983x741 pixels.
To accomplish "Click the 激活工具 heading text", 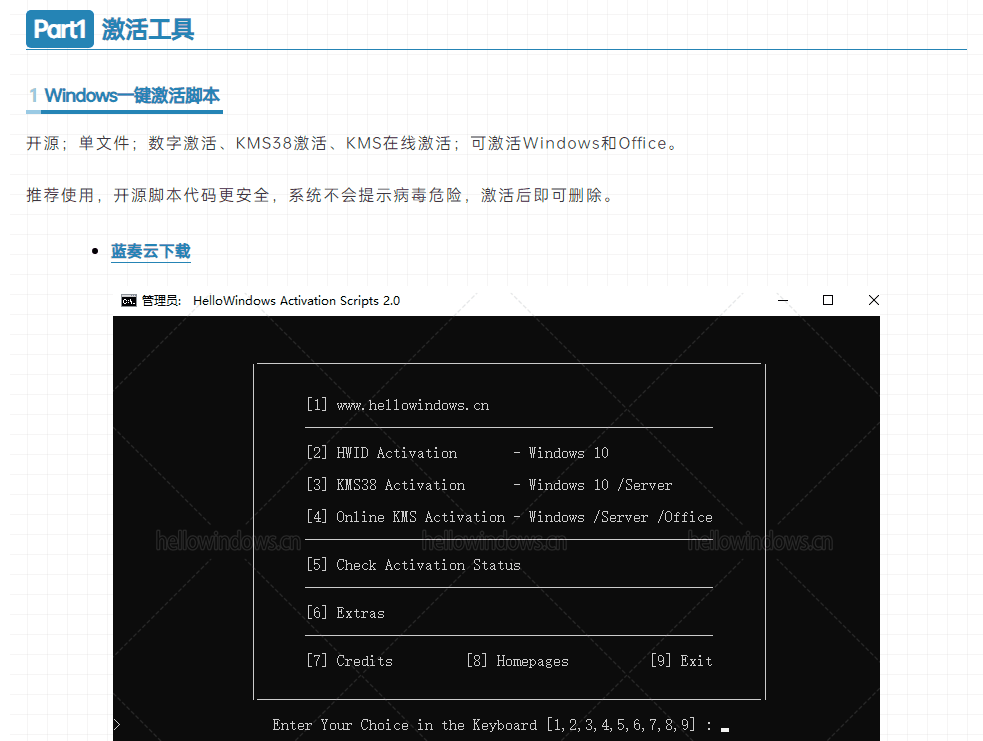I will point(148,29).
